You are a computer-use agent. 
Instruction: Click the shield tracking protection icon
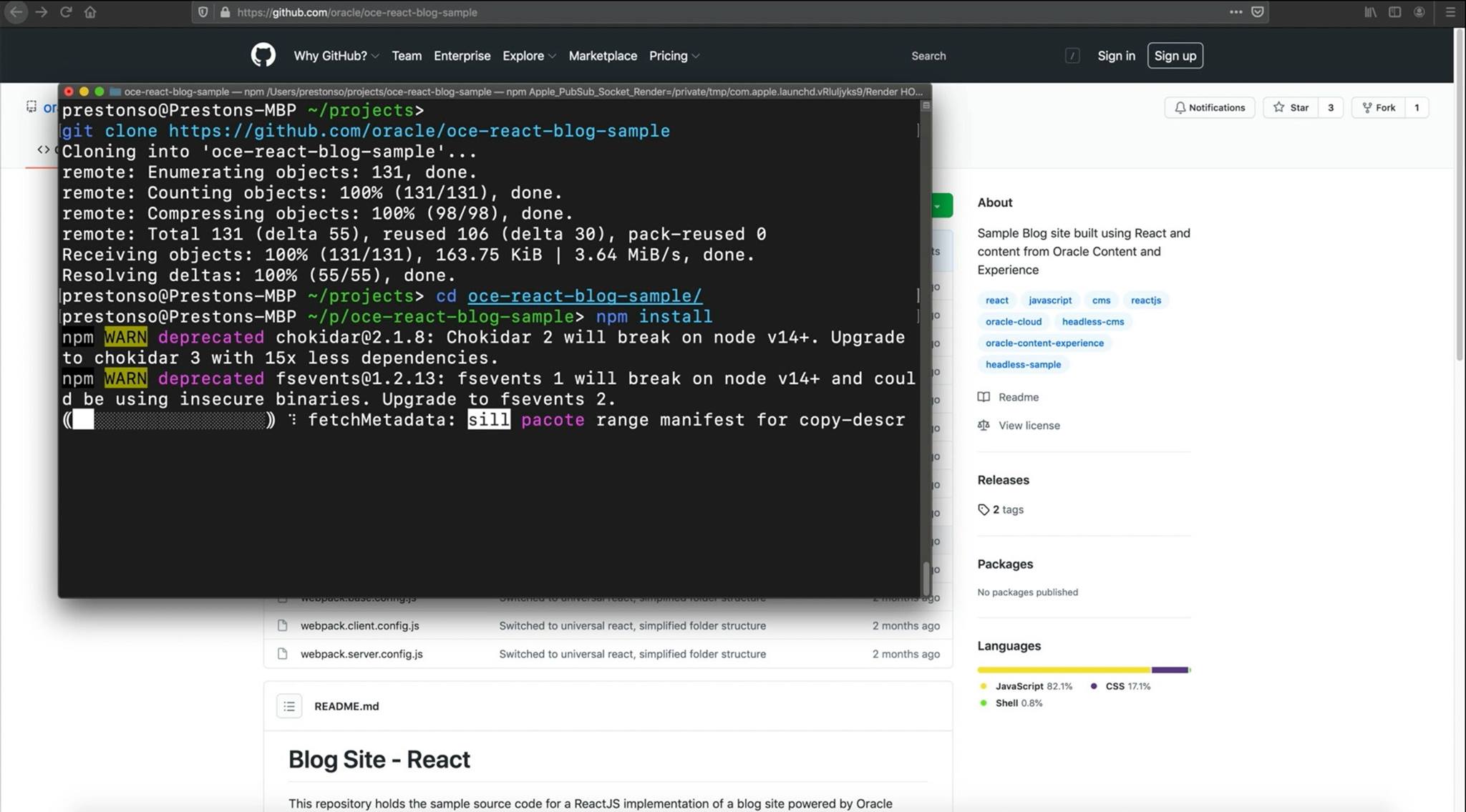(203, 12)
